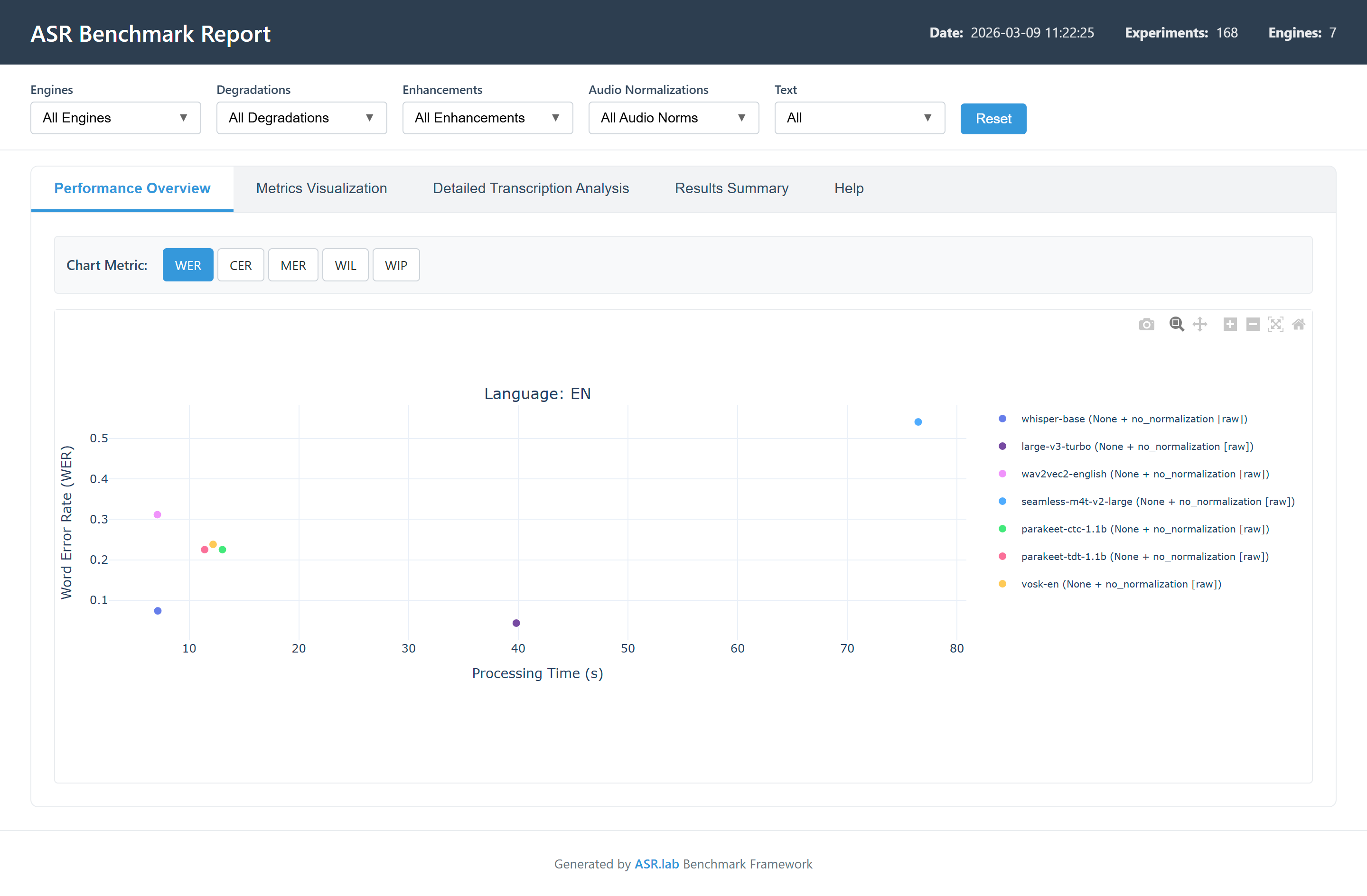Image resolution: width=1367 pixels, height=896 pixels.
Task: Open Detailed Transcription Analysis tab
Action: click(531, 188)
